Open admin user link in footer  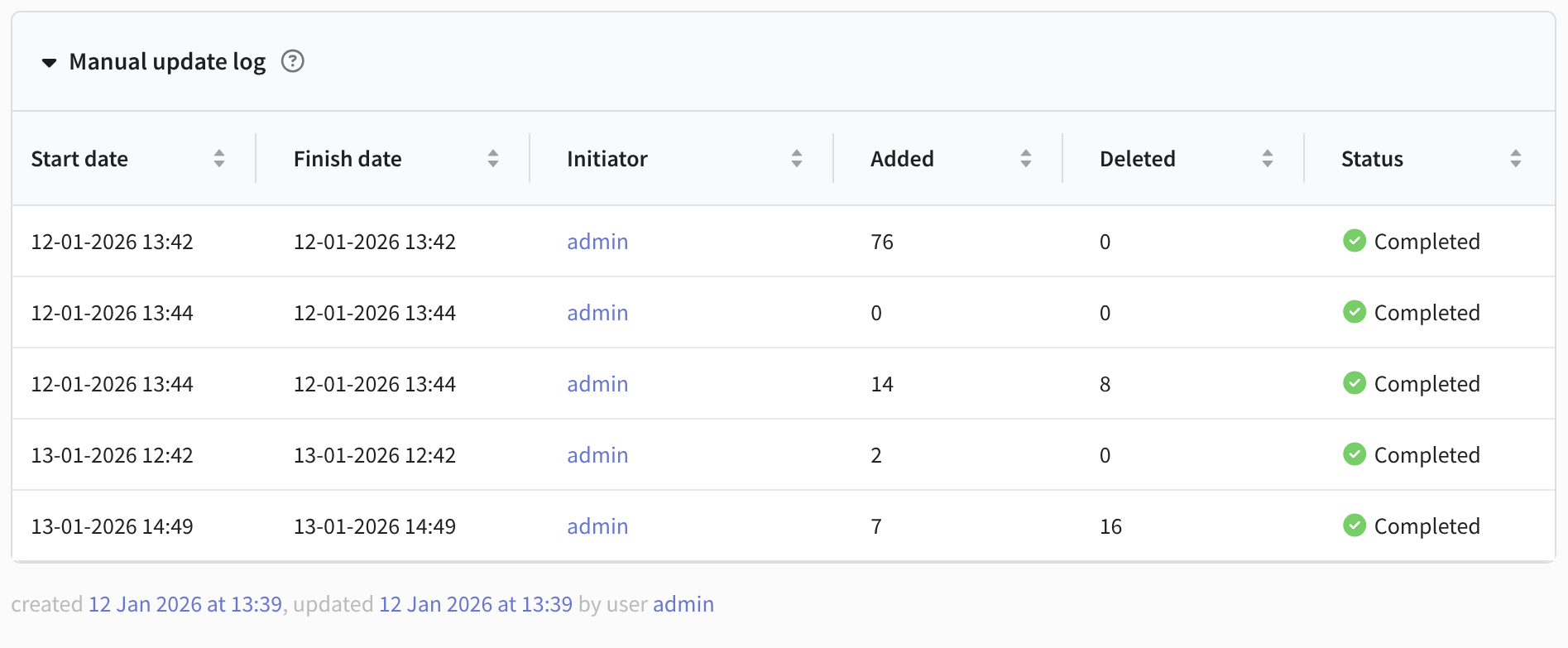click(x=683, y=604)
